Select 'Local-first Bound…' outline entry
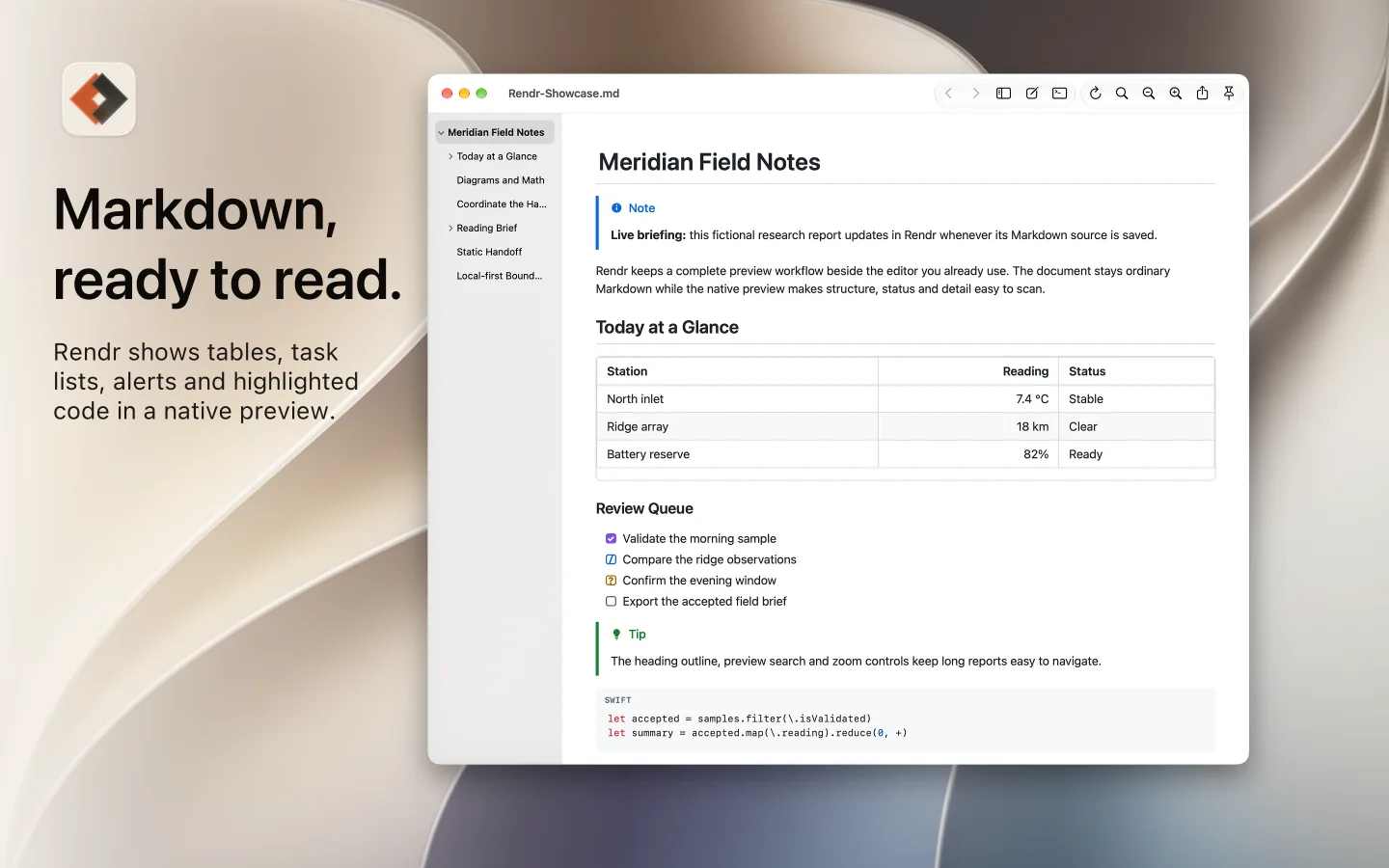This screenshot has height=868, width=1389. pos(500,276)
